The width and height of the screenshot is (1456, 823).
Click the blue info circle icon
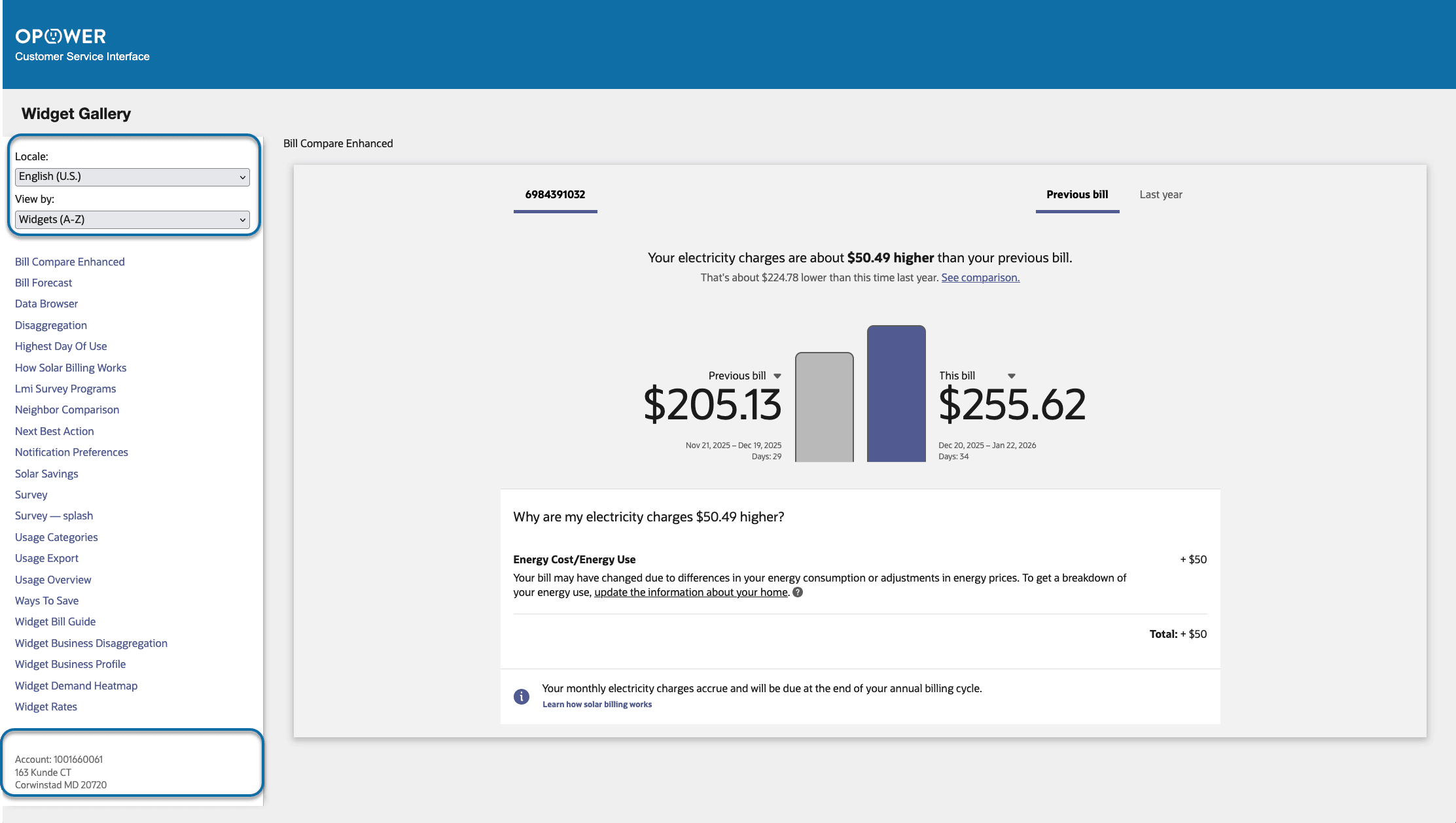point(521,696)
